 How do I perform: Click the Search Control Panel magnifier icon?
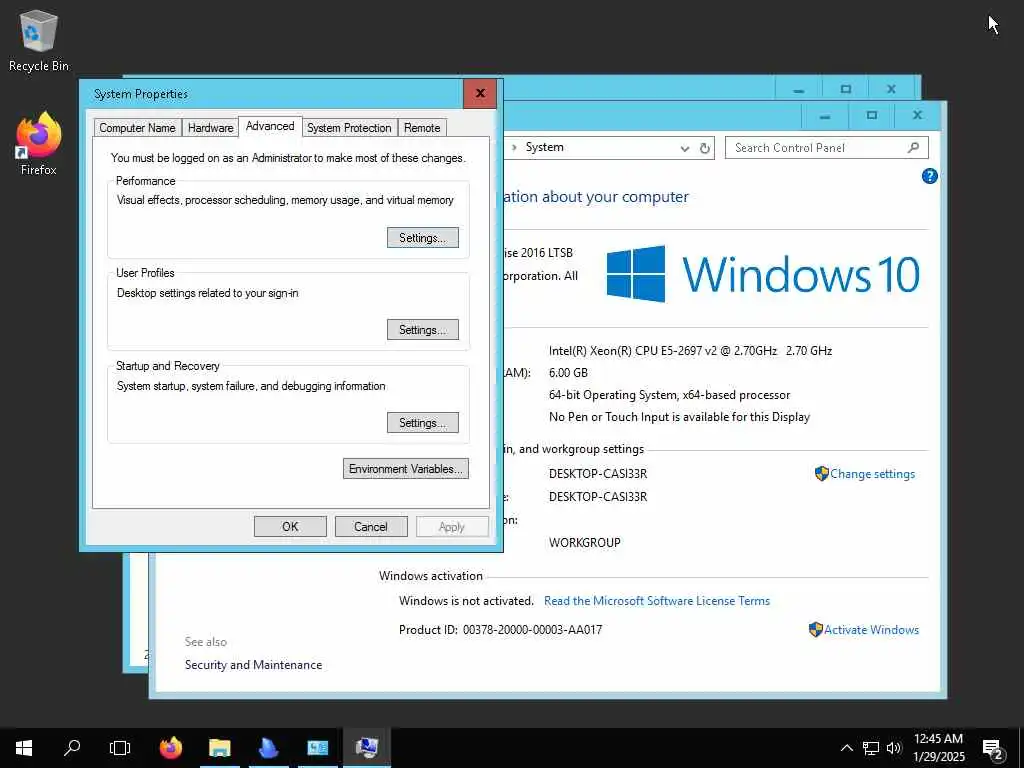(x=913, y=148)
